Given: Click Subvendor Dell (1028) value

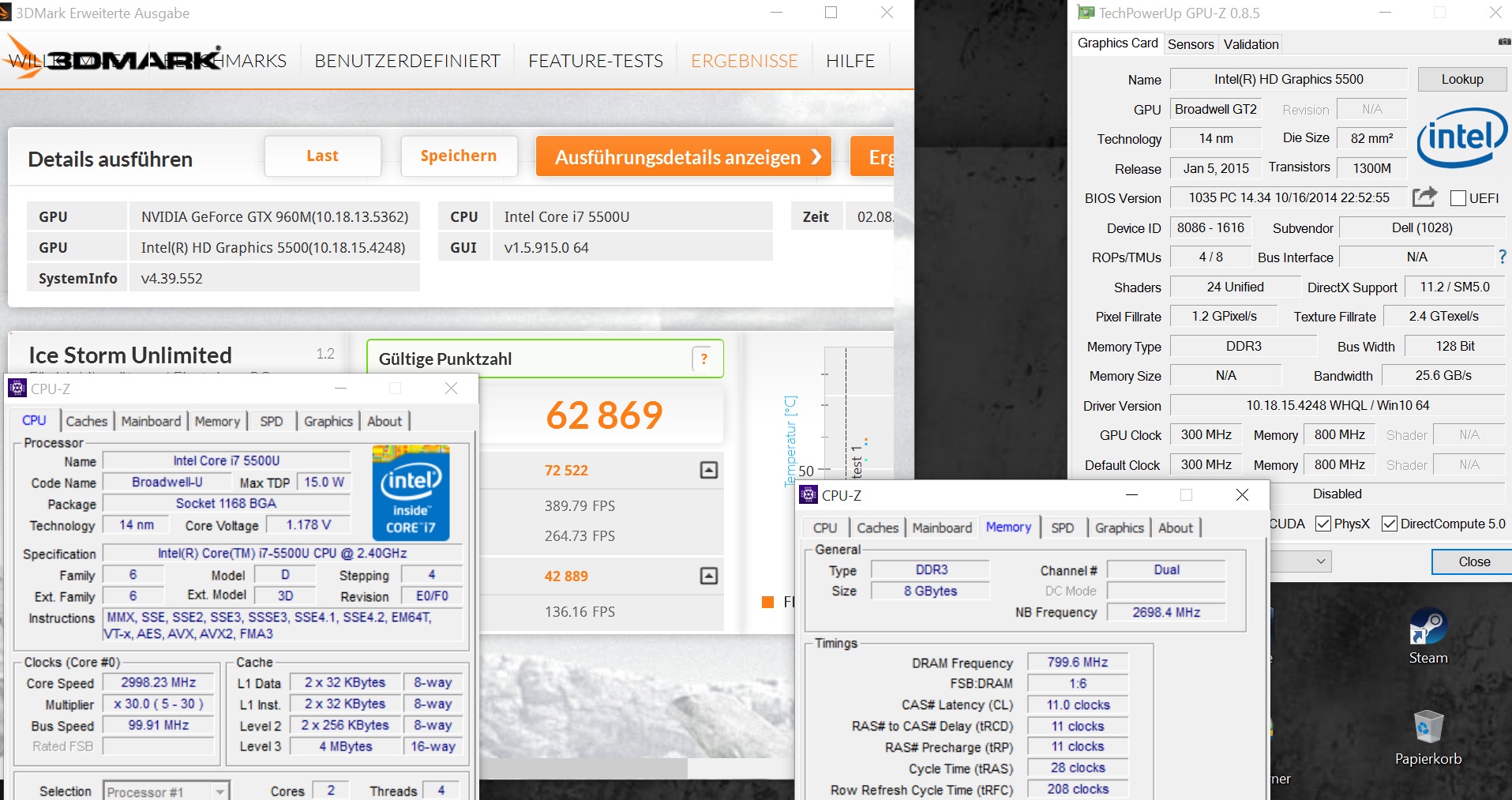Looking at the screenshot, I should [x=1422, y=227].
